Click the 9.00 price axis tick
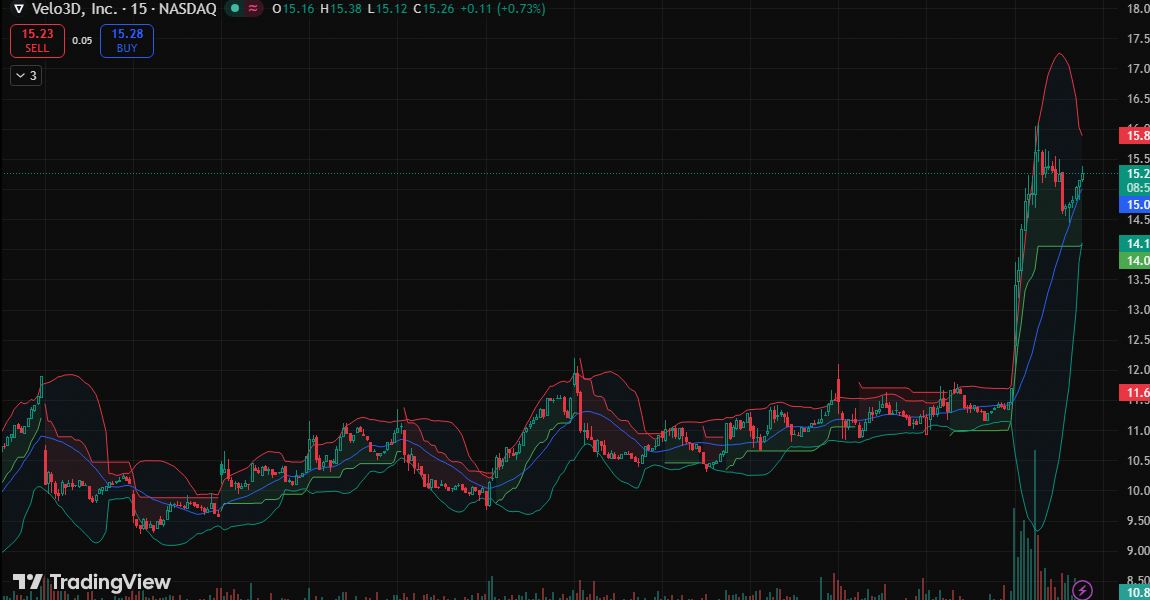This screenshot has width=1150, height=600. [1138, 551]
